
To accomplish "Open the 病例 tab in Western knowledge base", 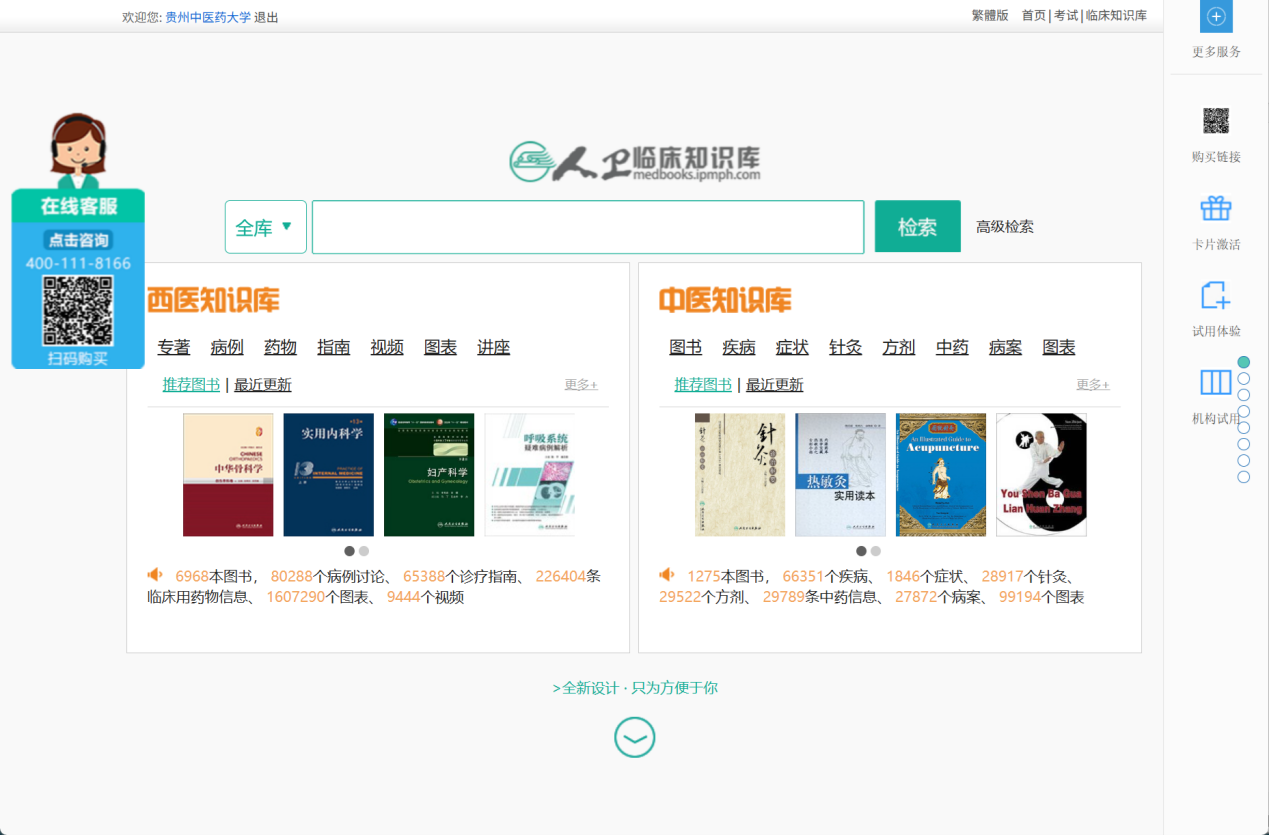I will (x=227, y=347).
